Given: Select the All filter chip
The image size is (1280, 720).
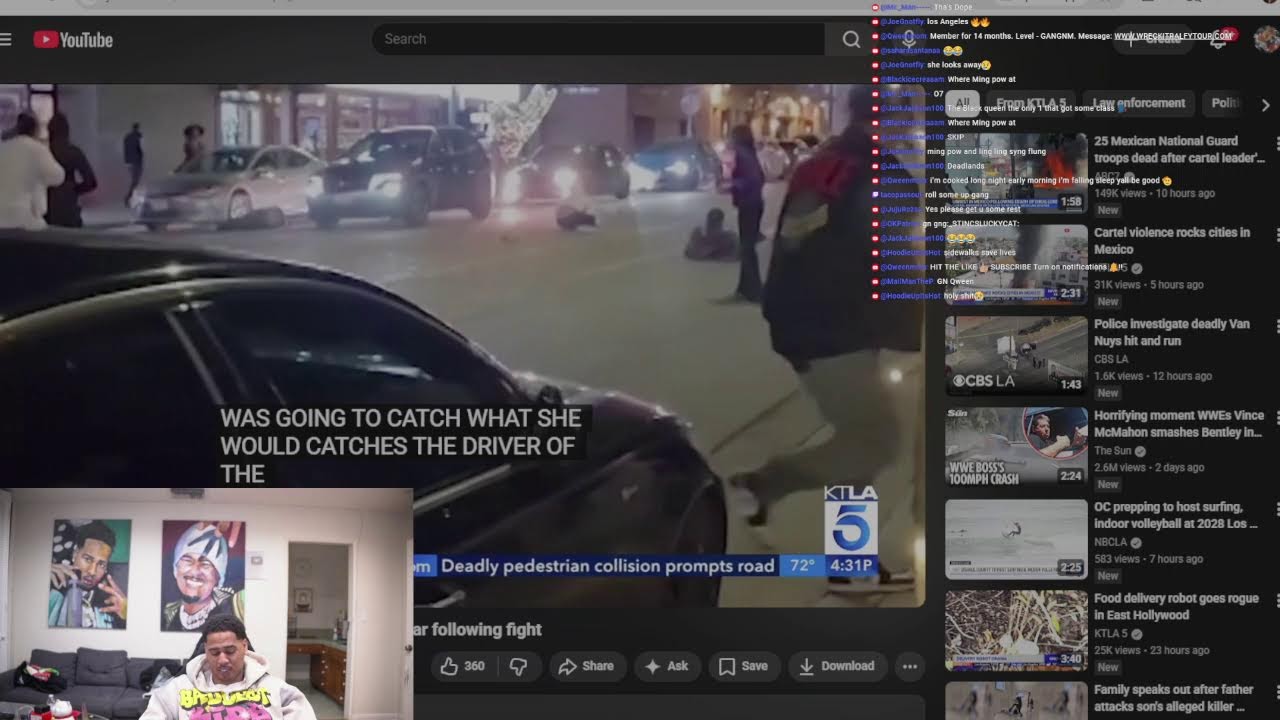Looking at the screenshot, I should 962,103.
